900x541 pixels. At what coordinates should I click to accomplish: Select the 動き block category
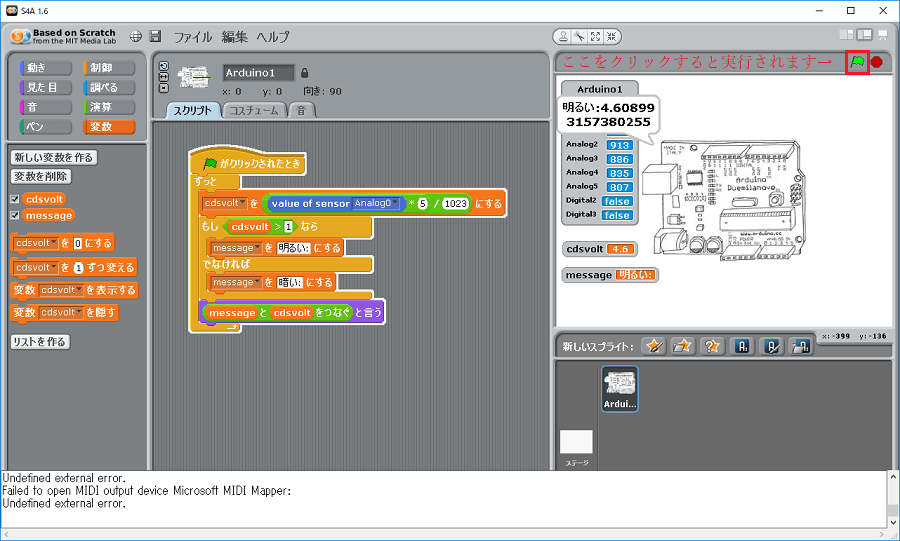tap(46, 68)
